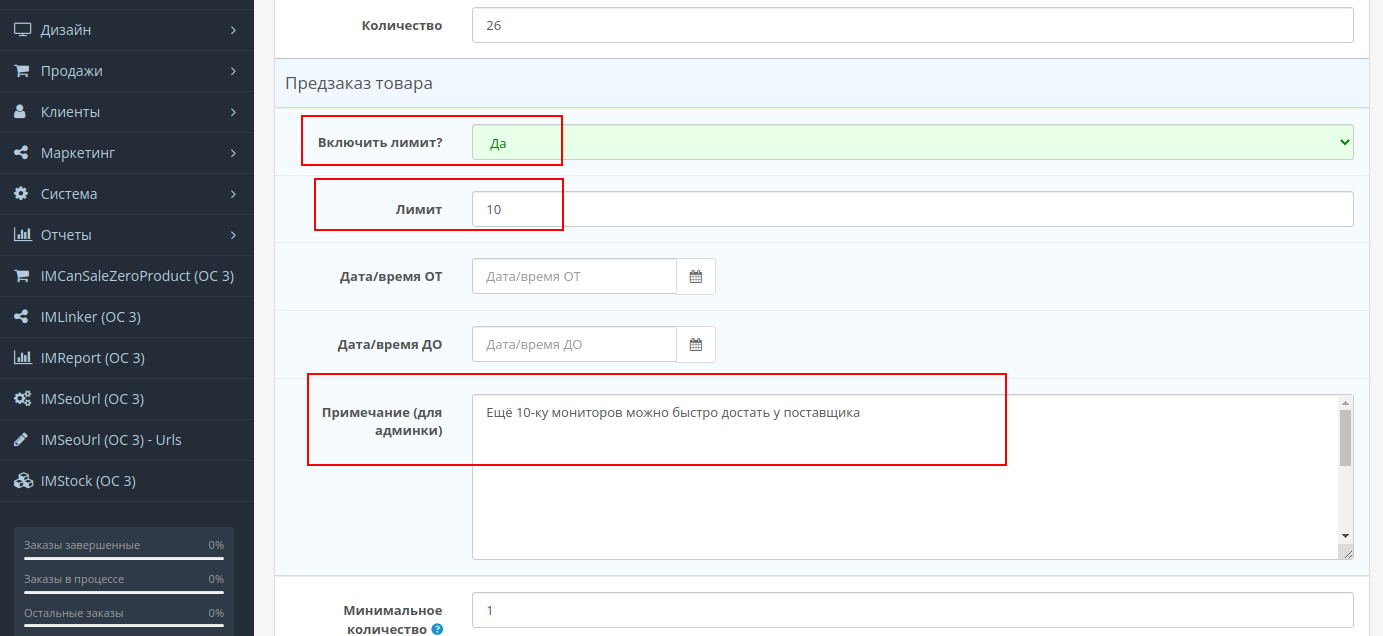Open Продажи sidebar menu

coord(127,71)
